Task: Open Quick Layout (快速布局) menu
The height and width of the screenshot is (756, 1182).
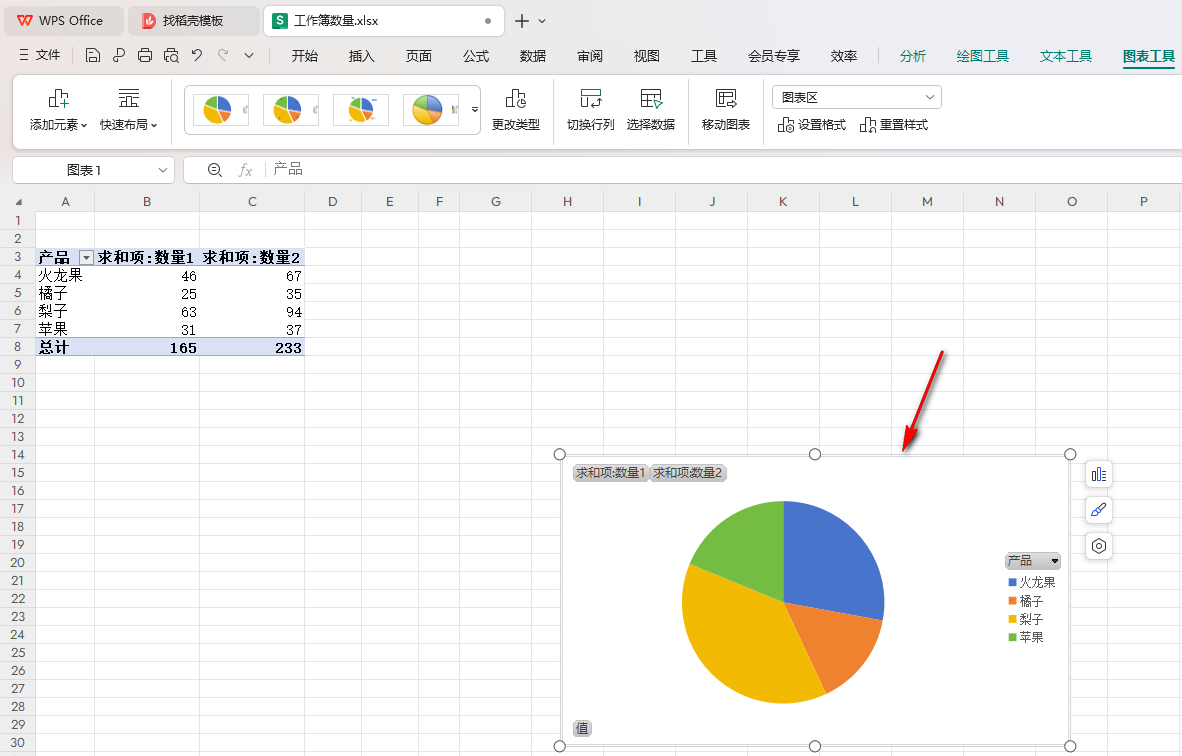Action: [x=128, y=110]
